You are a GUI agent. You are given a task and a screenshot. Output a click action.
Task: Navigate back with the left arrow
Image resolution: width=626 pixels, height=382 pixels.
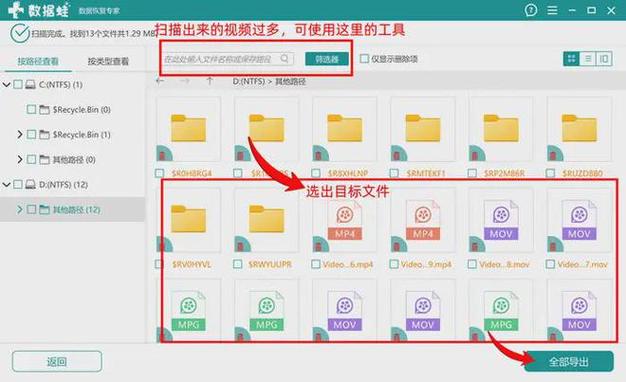160,81
